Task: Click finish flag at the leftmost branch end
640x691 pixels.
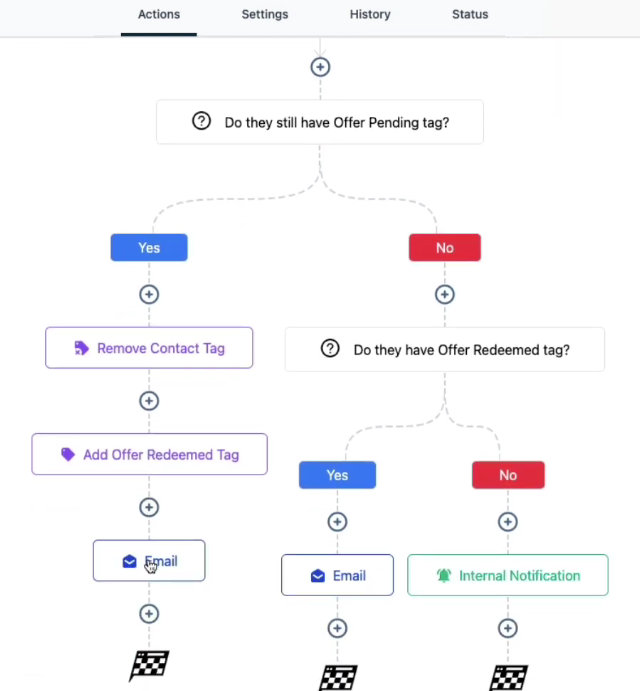Action: pyautogui.click(x=149, y=665)
